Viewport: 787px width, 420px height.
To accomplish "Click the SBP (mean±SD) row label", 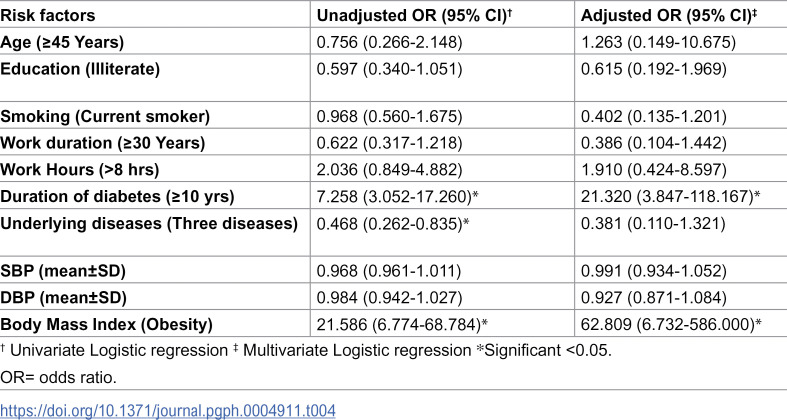I will point(63,271).
